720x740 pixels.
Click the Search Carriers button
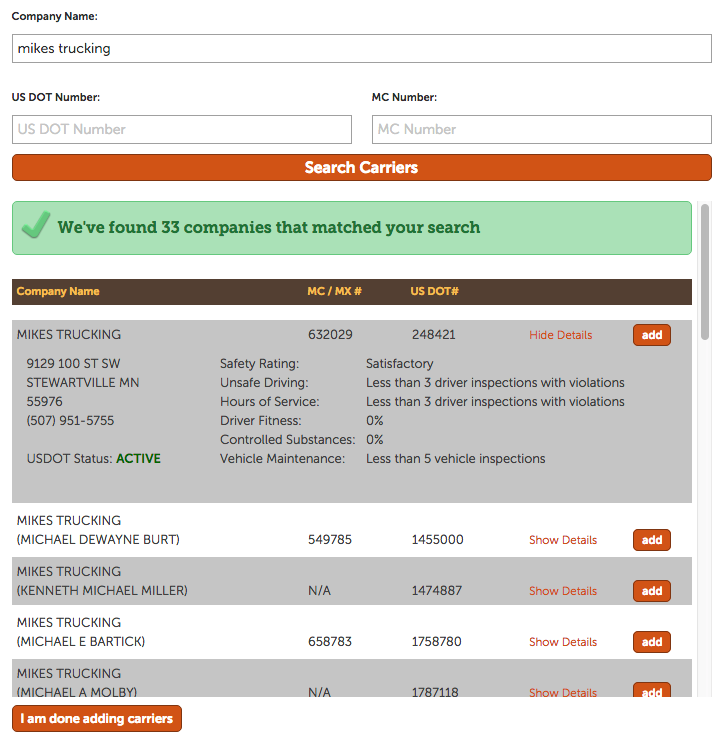pyautogui.click(x=361, y=168)
